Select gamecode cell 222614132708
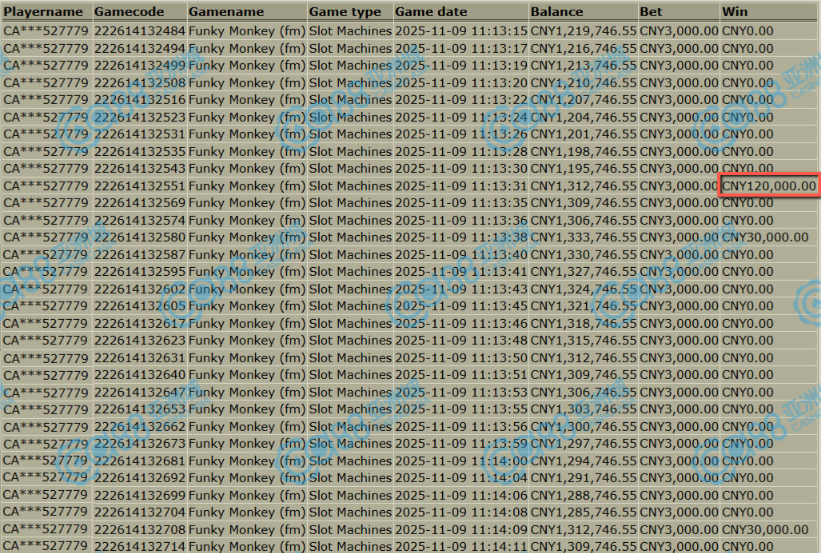Screen dimensions: 821x553 point(139,529)
